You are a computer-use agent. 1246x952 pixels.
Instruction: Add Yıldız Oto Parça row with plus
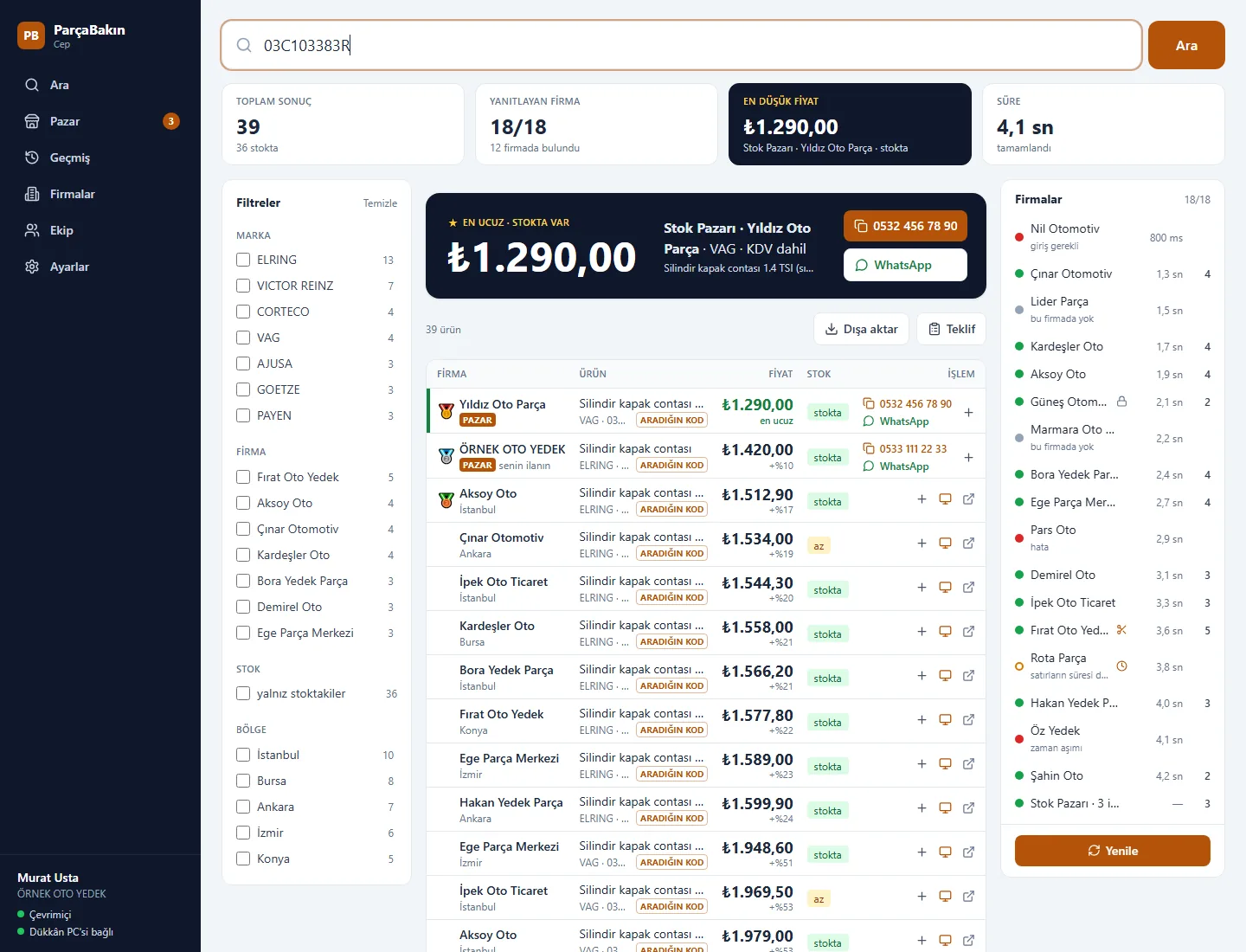coord(968,413)
